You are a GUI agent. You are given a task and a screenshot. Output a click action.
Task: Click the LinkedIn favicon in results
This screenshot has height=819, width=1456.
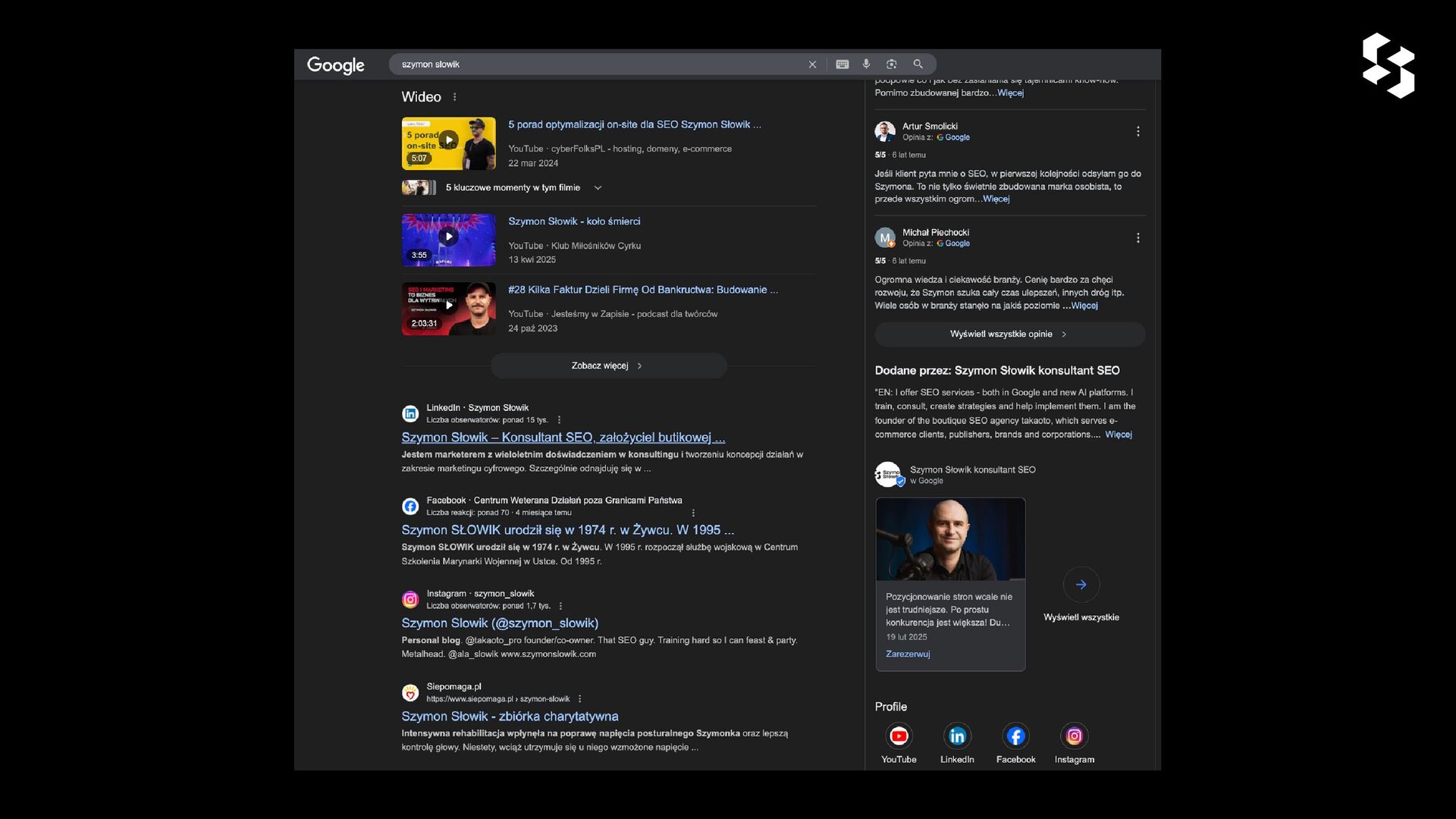point(410,413)
